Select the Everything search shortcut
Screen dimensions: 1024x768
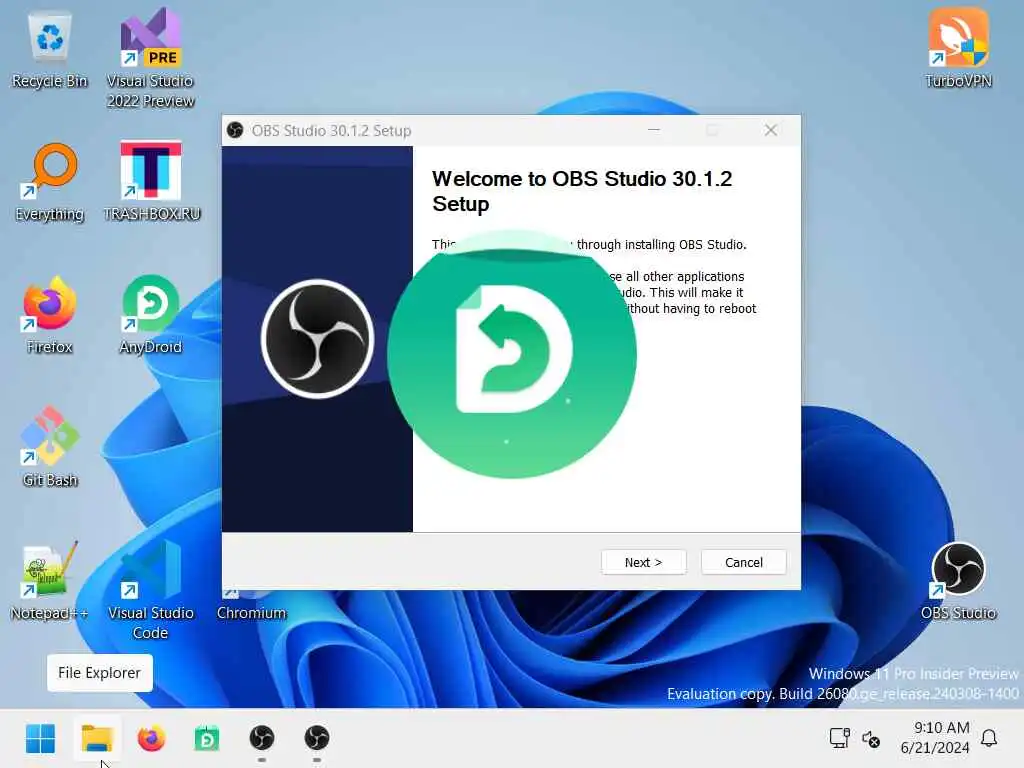tap(50, 183)
